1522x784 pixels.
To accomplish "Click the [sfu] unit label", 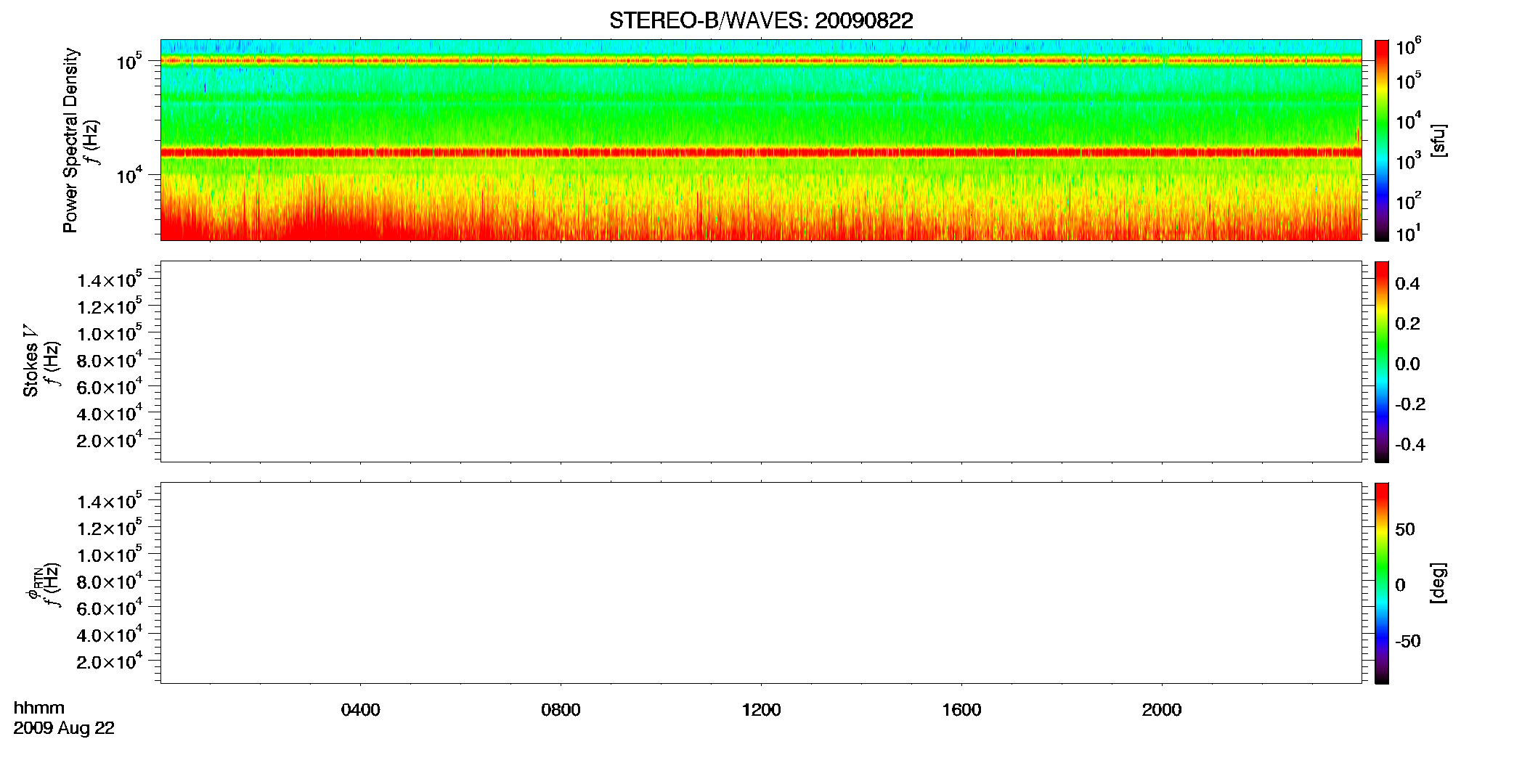I will [1438, 140].
